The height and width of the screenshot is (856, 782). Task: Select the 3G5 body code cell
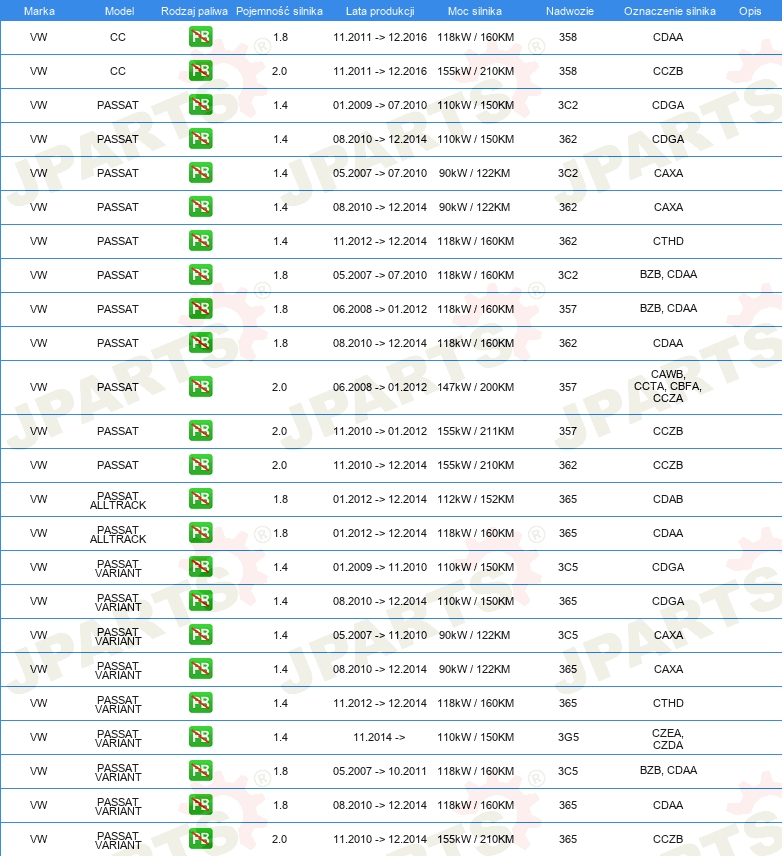[568, 737]
